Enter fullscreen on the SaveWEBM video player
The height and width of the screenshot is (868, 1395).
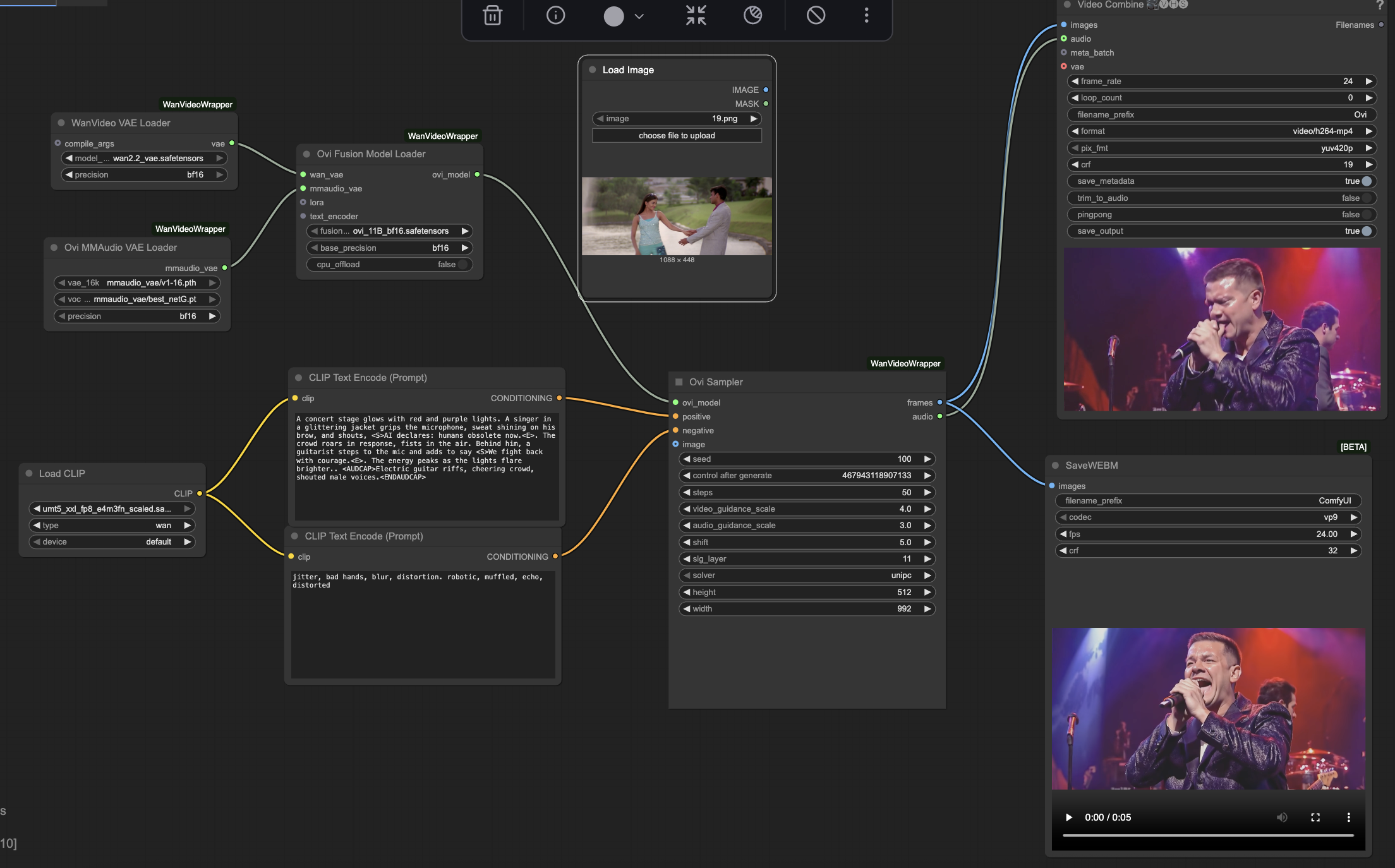tap(1315, 817)
